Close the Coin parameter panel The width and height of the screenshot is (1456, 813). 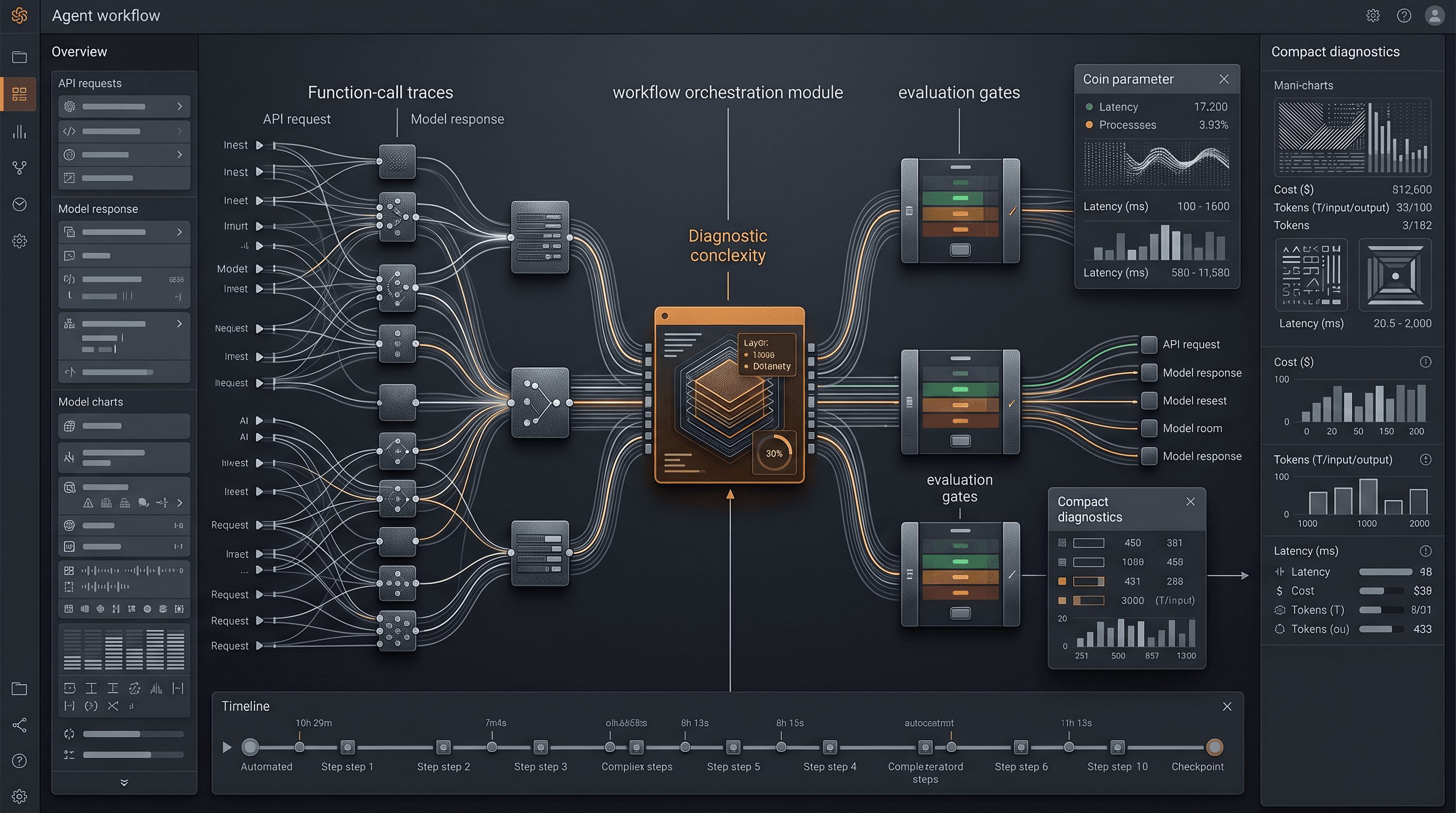click(x=1224, y=79)
